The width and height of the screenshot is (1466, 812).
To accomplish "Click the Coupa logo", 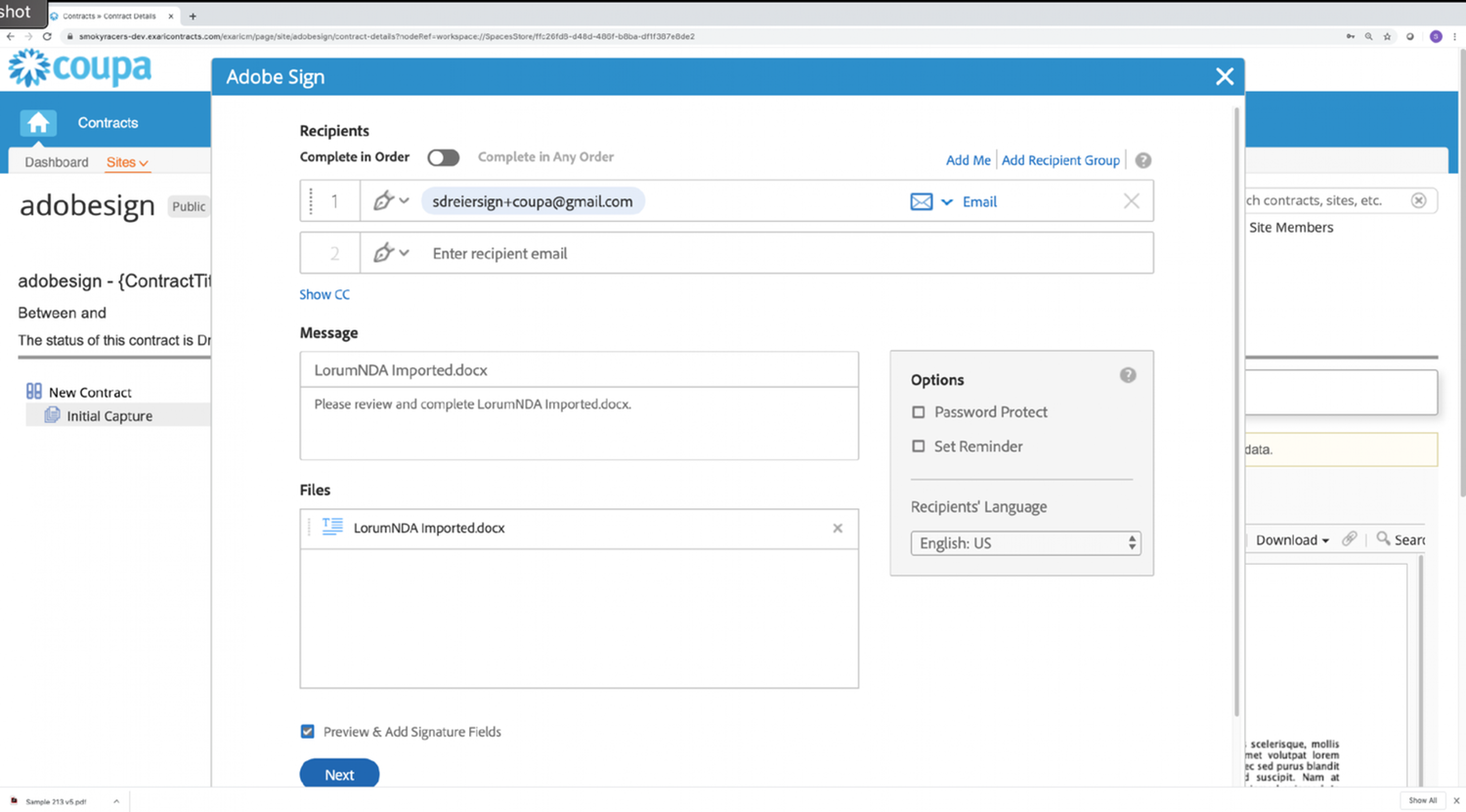I will click(x=81, y=68).
